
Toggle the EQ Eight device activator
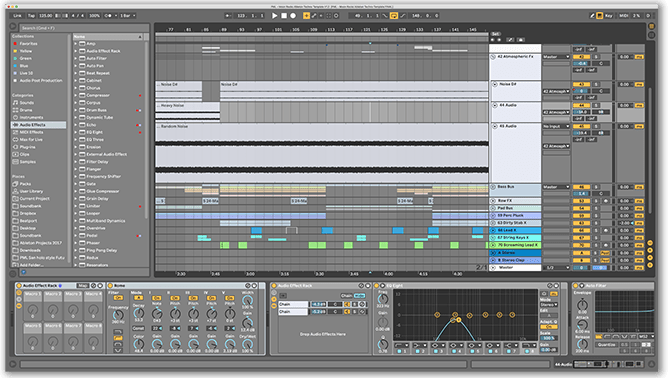pyautogui.click(x=377, y=285)
